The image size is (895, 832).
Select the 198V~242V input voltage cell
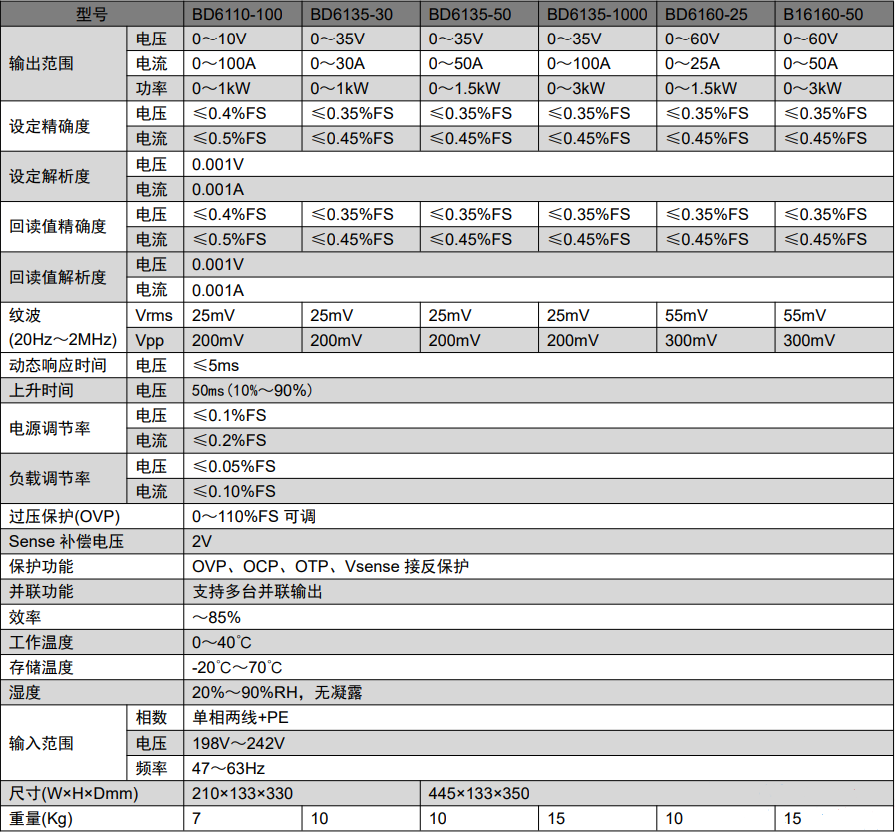coord(239,744)
